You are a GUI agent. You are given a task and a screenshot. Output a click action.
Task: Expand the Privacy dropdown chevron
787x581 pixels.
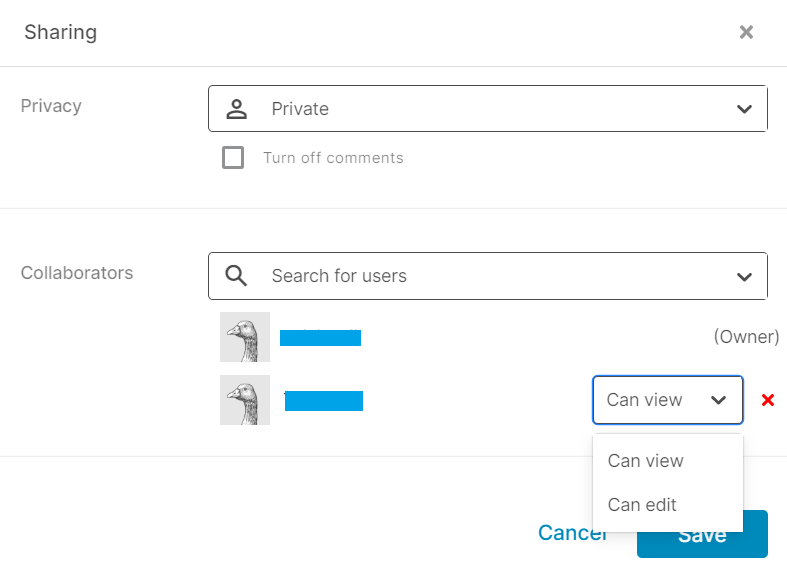[744, 109]
